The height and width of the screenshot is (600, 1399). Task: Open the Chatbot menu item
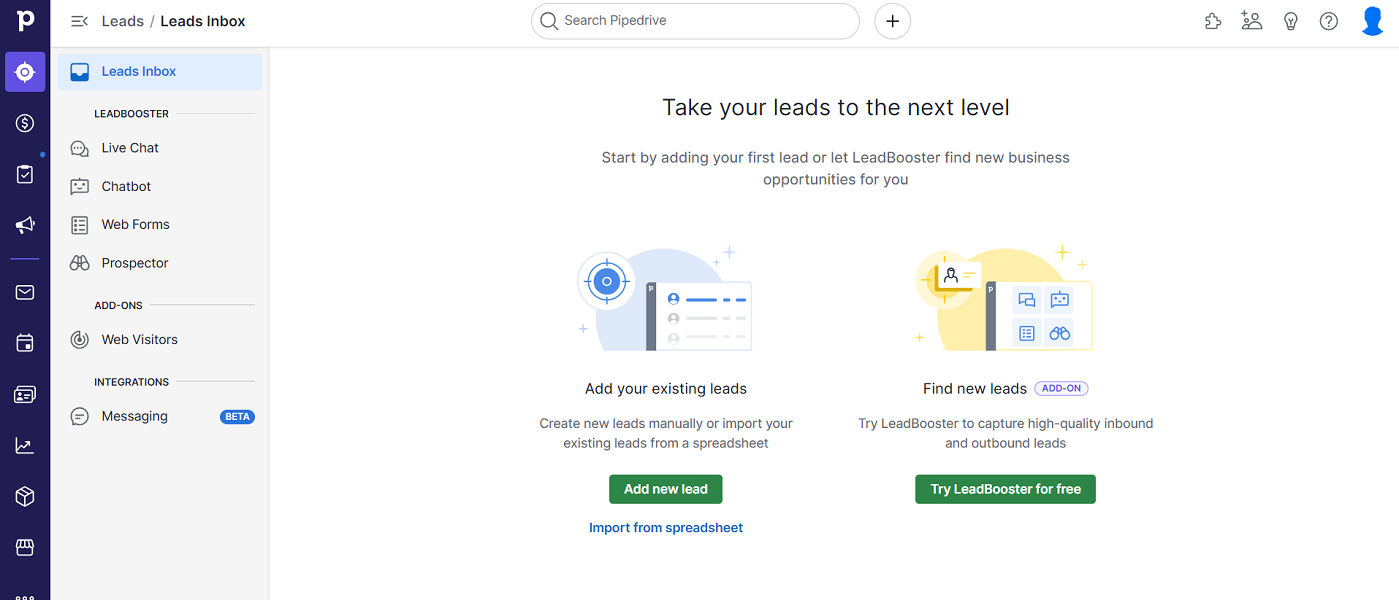[x=160, y=186]
